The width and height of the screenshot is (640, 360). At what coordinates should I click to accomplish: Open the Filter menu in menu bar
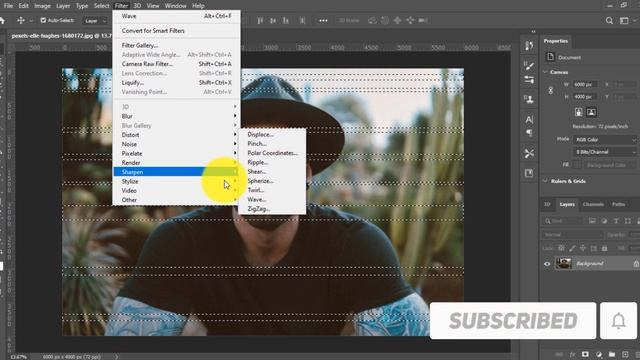click(121, 6)
